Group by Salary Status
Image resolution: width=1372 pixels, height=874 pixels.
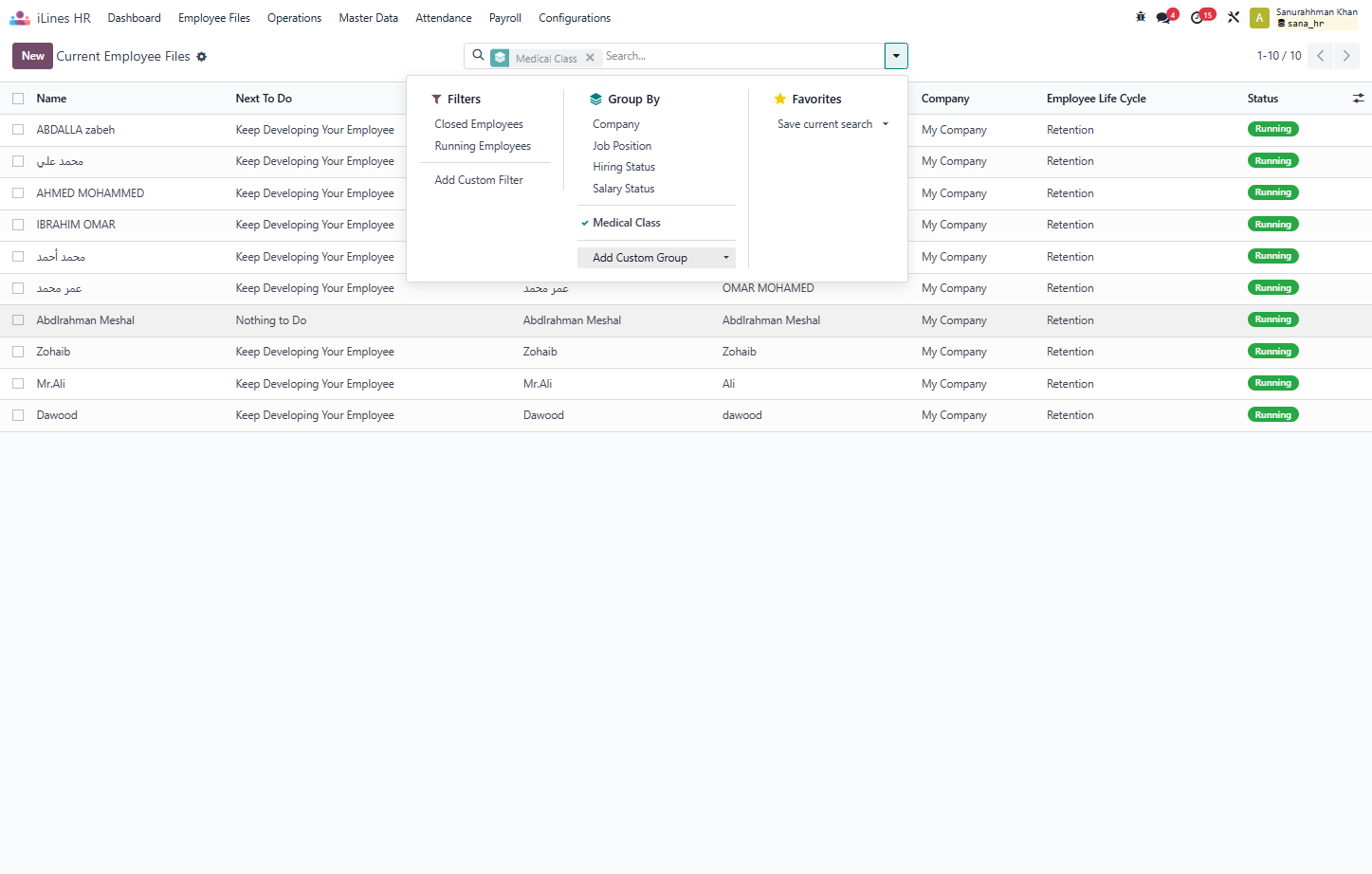coord(624,189)
